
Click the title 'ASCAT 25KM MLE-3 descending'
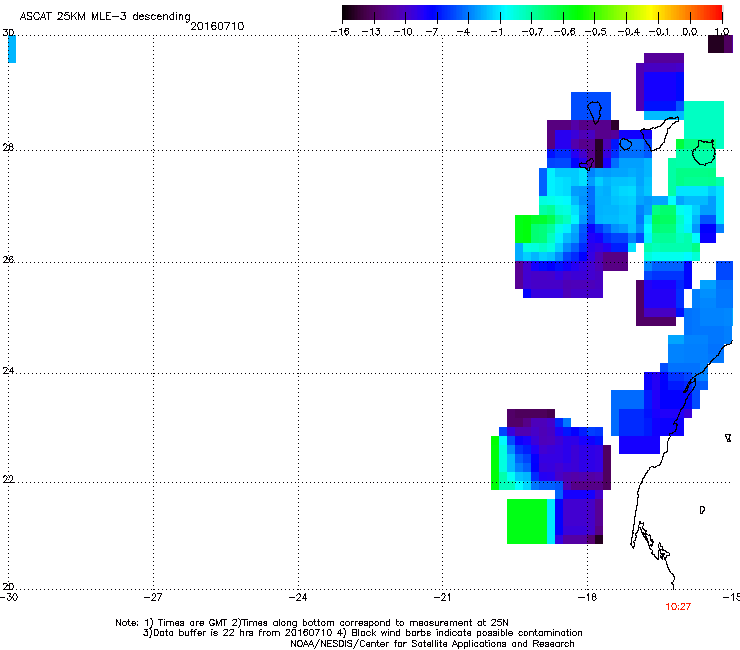pyautogui.click(x=105, y=16)
